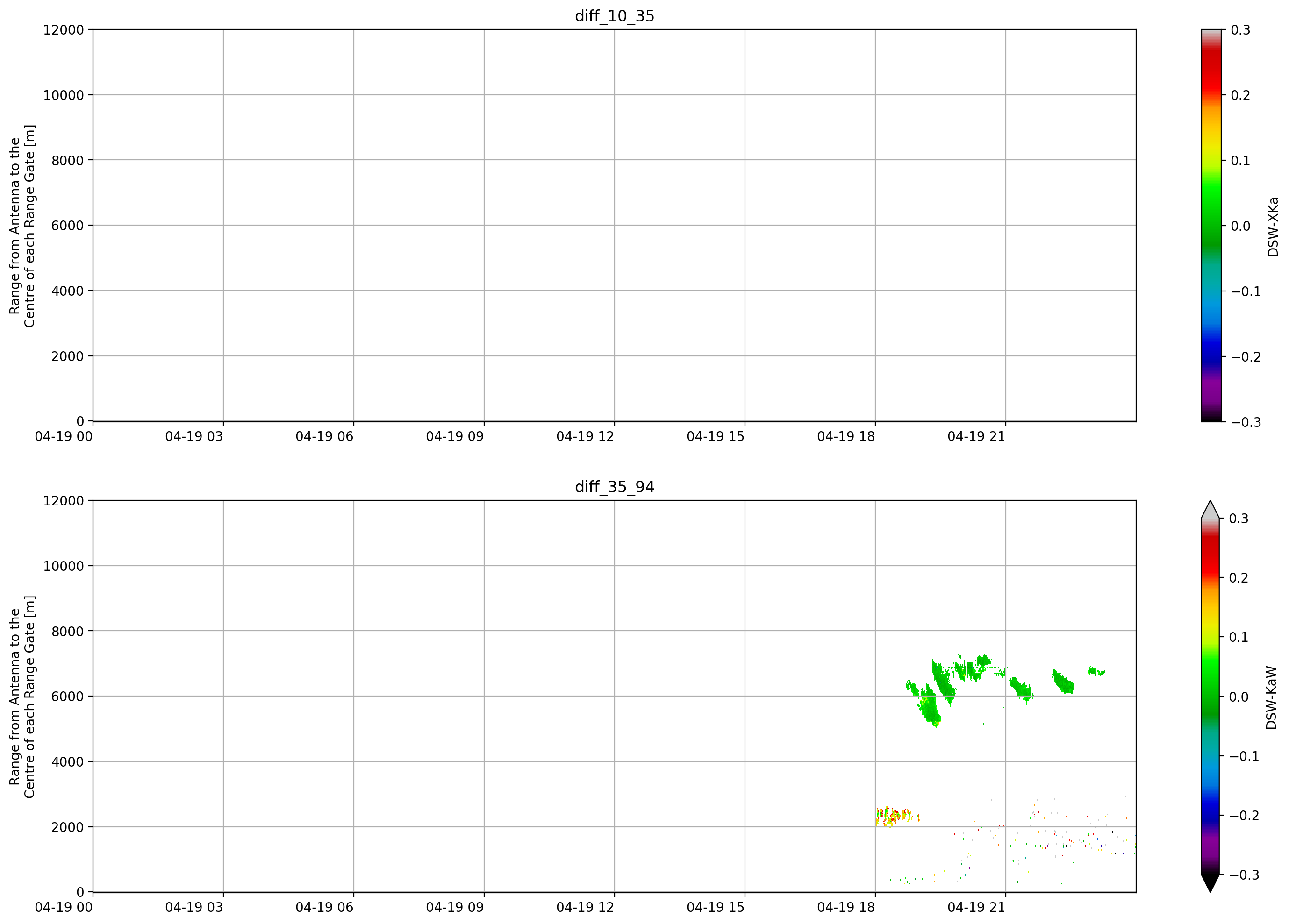Viewport: 1289px width, 924px height.
Task: Click the top DSW-XKa colorbar gradient
Action: point(1211,226)
